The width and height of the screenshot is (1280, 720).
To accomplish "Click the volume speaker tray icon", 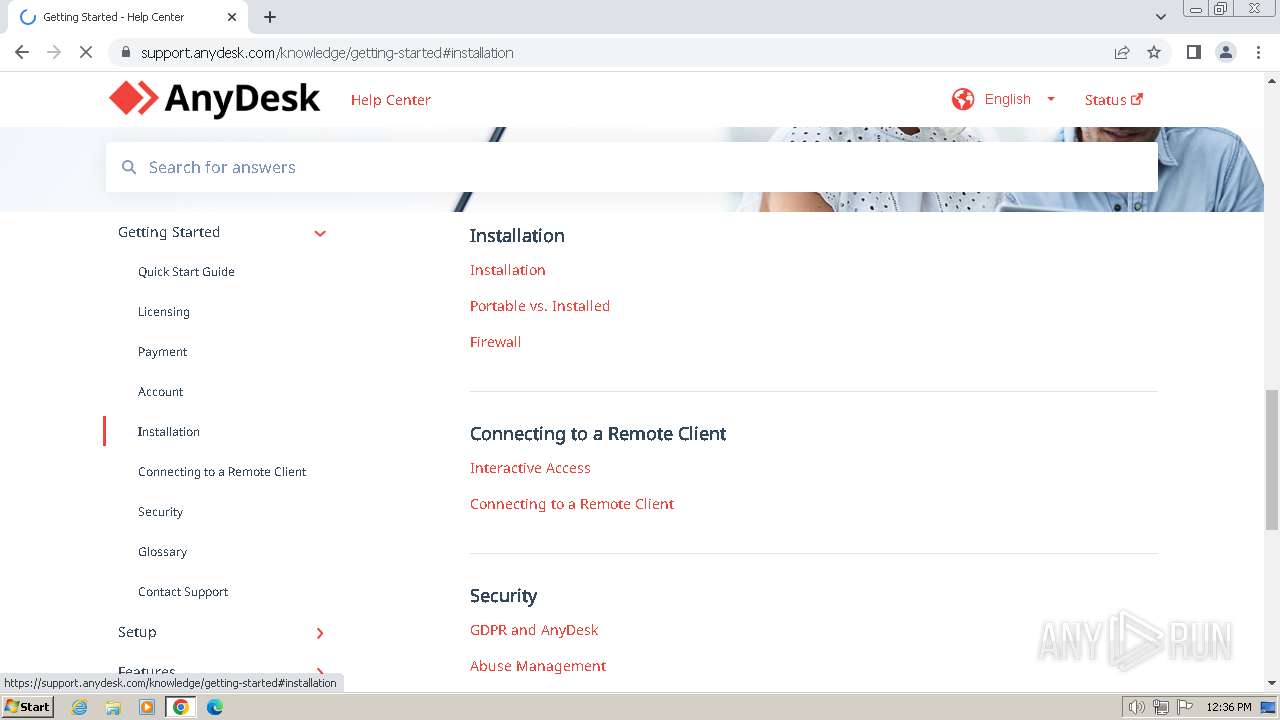I will click(1137, 707).
